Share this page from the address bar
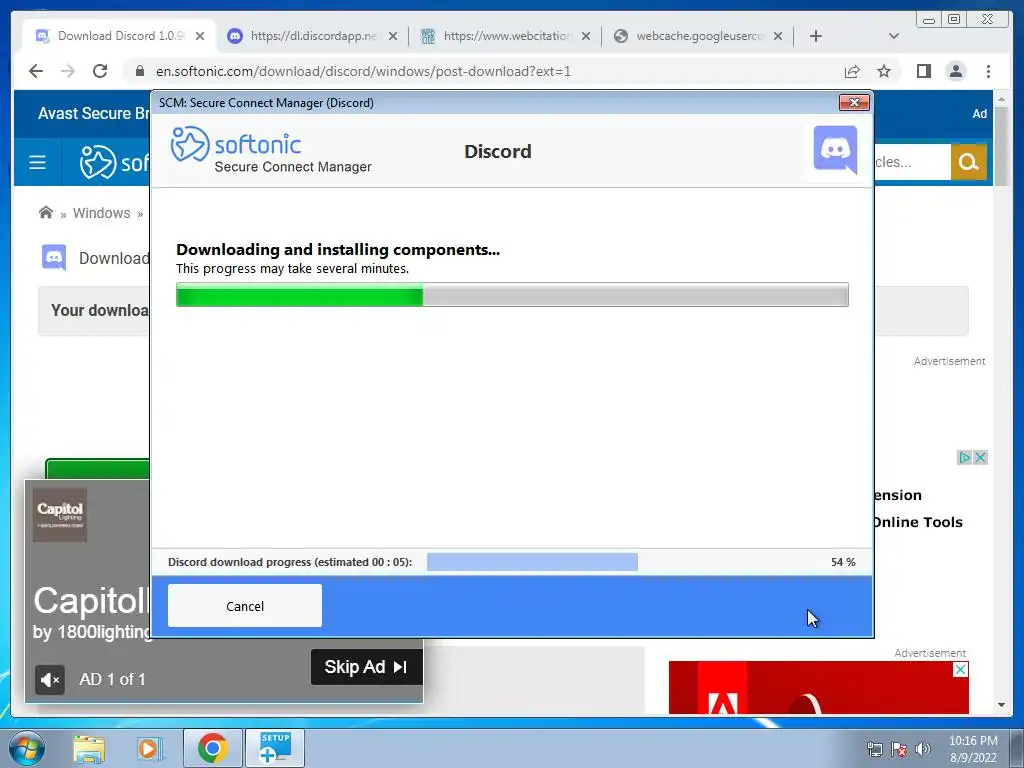1024x768 pixels. point(852,71)
